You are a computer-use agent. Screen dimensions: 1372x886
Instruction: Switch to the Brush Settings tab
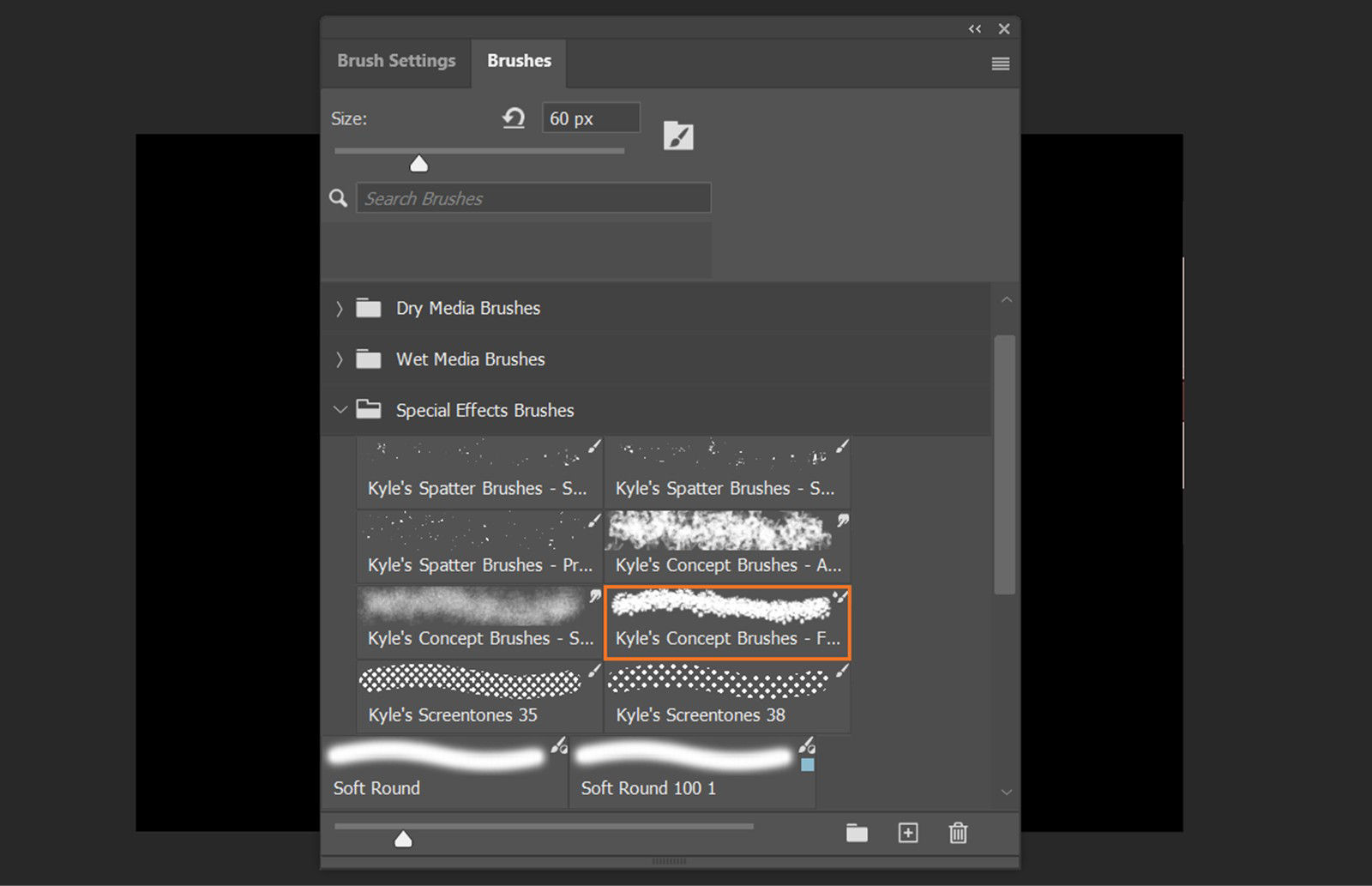[396, 61]
